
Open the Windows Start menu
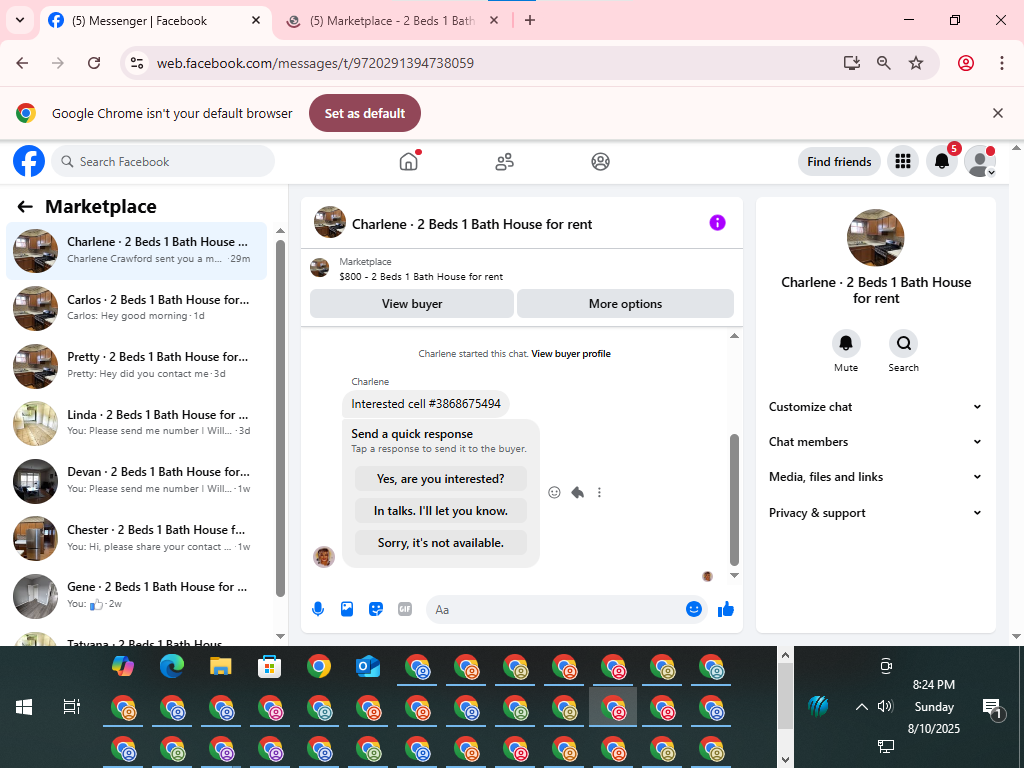24,707
